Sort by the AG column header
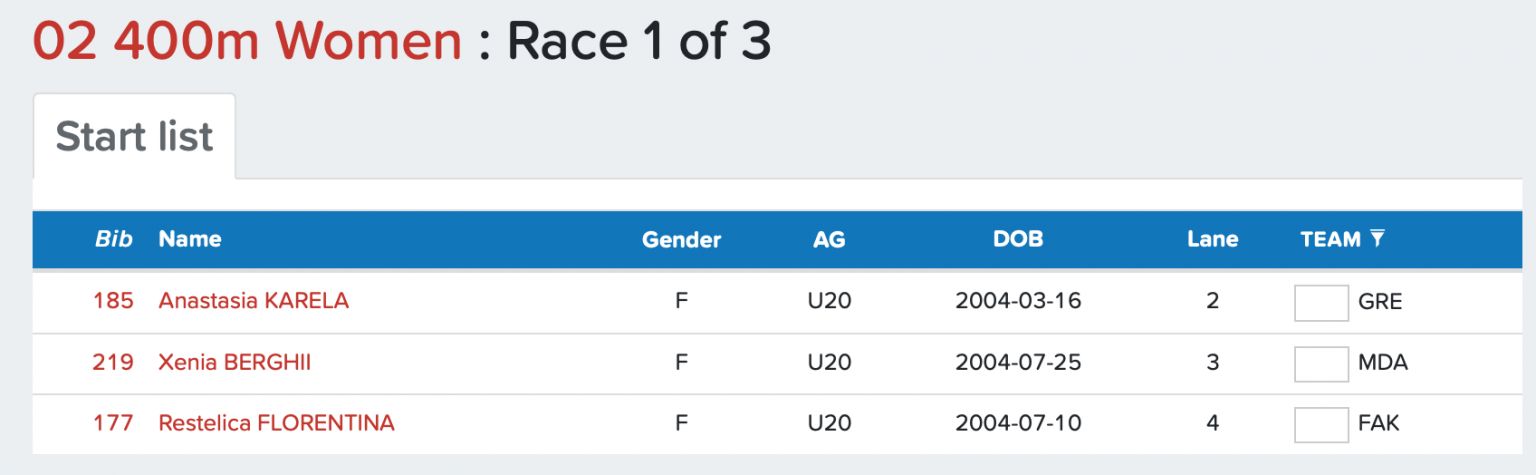The image size is (1536, 475). click(829, 240)
